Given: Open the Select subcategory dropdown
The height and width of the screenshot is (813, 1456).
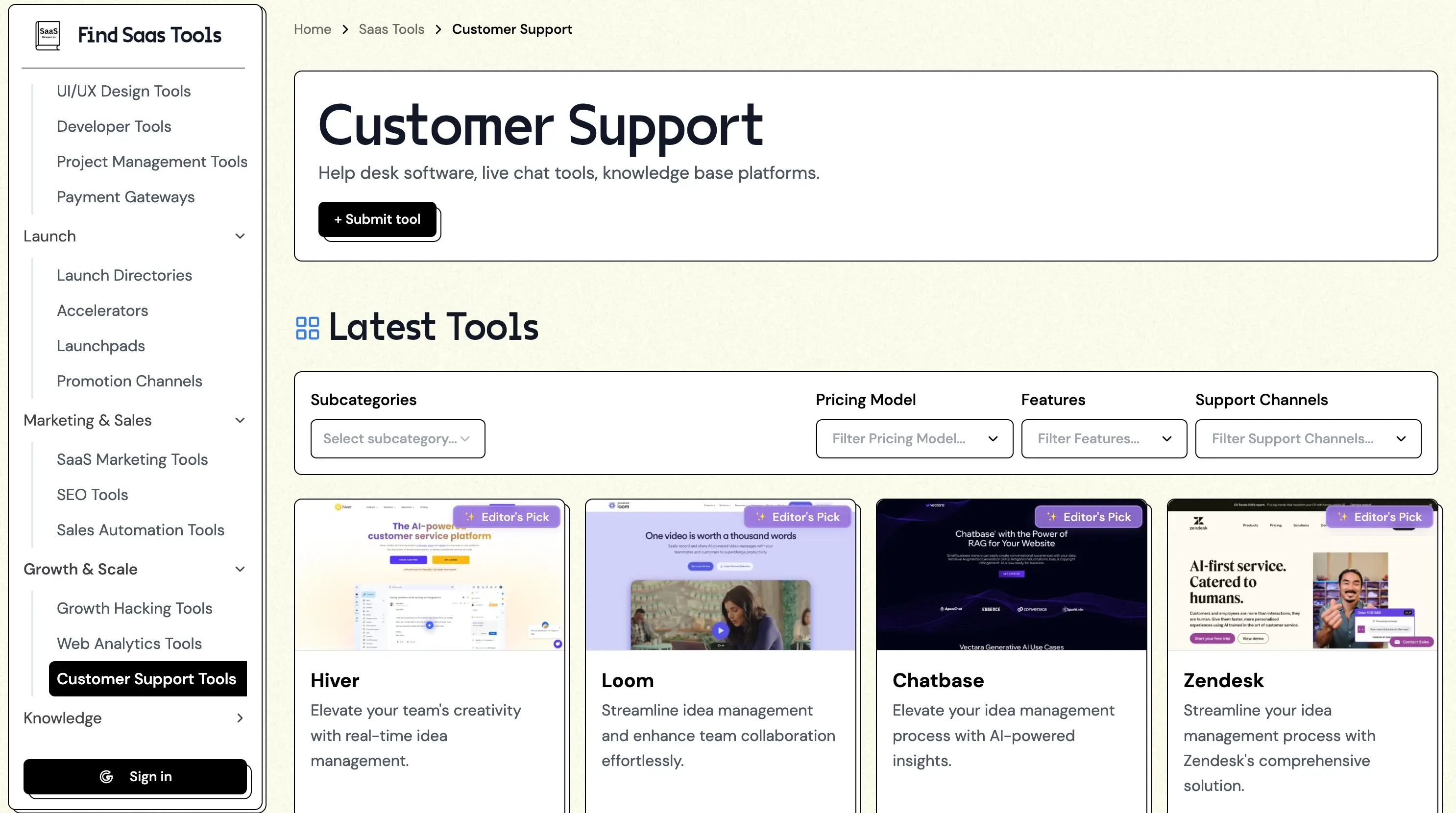Looking at the screenshot, I should (397, 438).
